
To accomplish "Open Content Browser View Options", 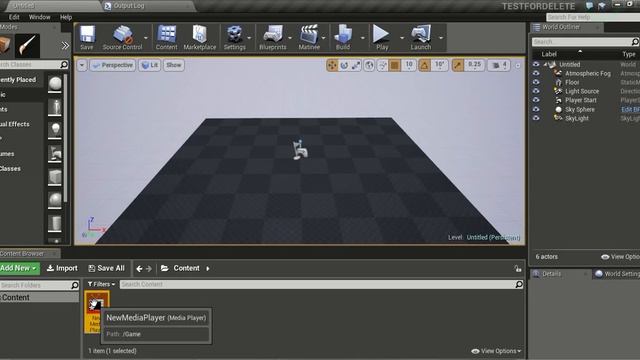I will tap(496, 351).
